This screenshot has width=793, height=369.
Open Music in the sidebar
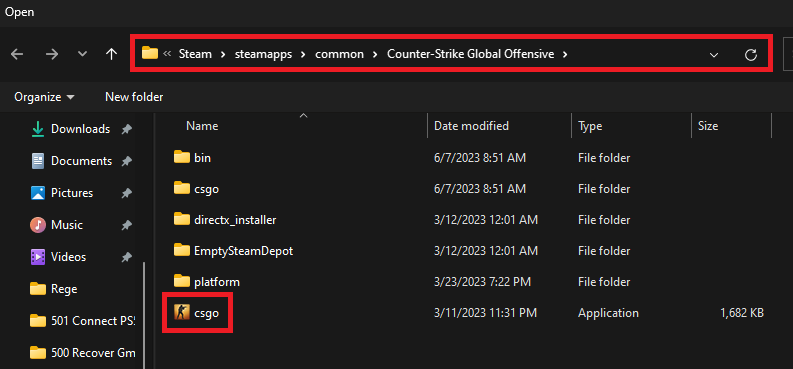tap(67, 225)
